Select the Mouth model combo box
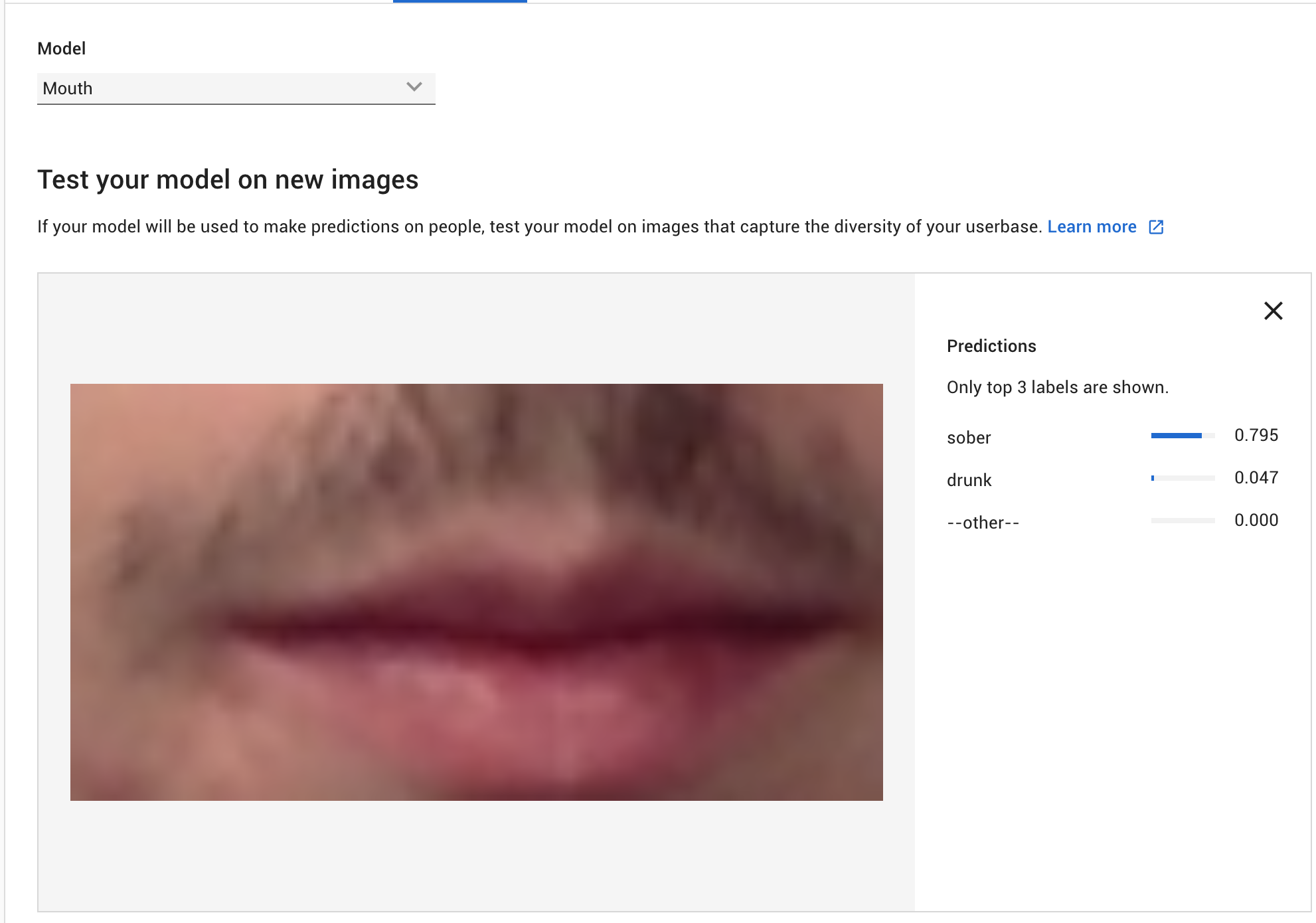Image resolution: width=1316 pixels, height=923 pixels. click(x=219, y=88)
